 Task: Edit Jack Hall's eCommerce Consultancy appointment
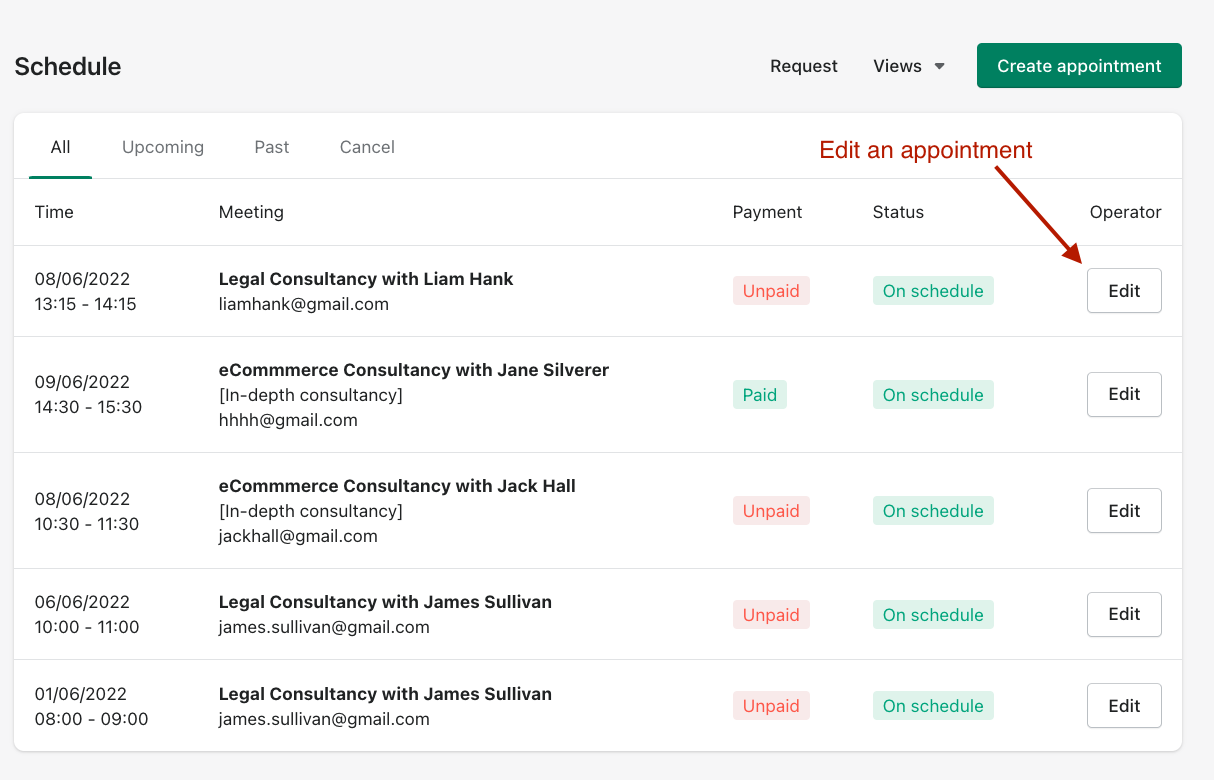tap(1124, 511)
